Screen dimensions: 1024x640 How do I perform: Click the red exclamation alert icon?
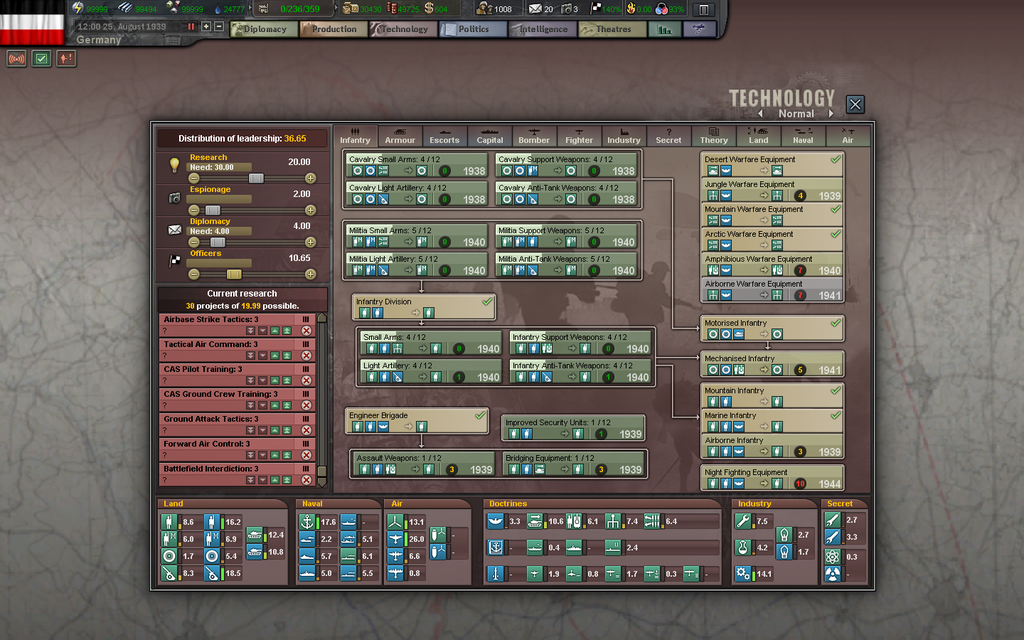(x=66, y=59)
